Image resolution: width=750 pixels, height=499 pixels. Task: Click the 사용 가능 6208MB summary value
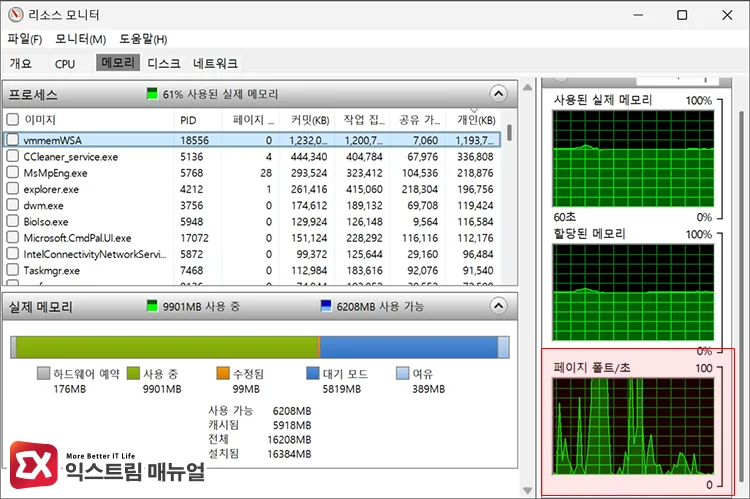[x=292, y=410]
